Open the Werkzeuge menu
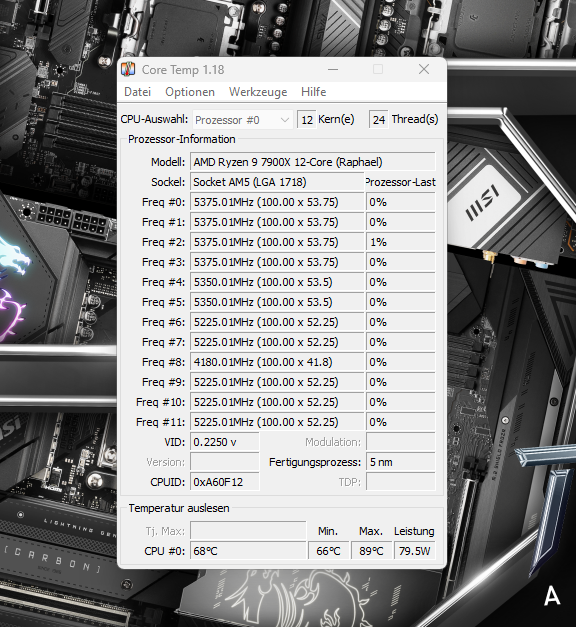Viewport: 576px width, 627px height. 258,92
